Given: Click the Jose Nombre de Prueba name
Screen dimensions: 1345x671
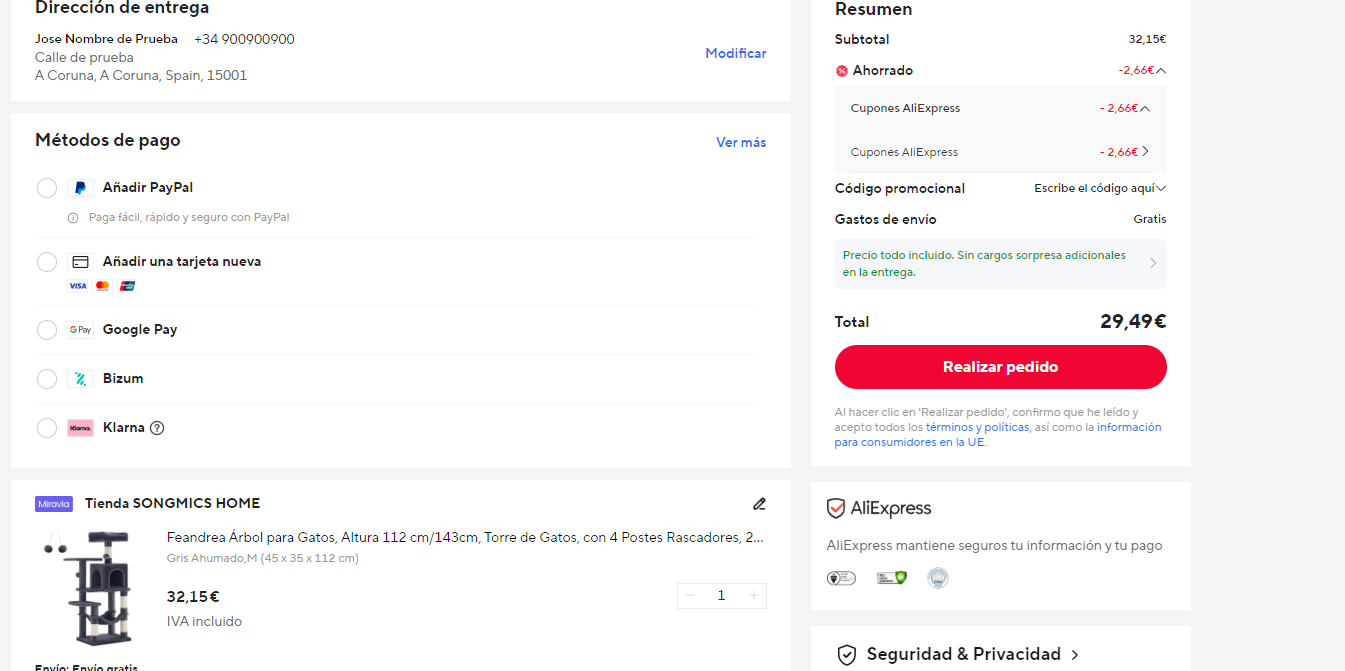Looking at the screenshot, I should (106, 40).
